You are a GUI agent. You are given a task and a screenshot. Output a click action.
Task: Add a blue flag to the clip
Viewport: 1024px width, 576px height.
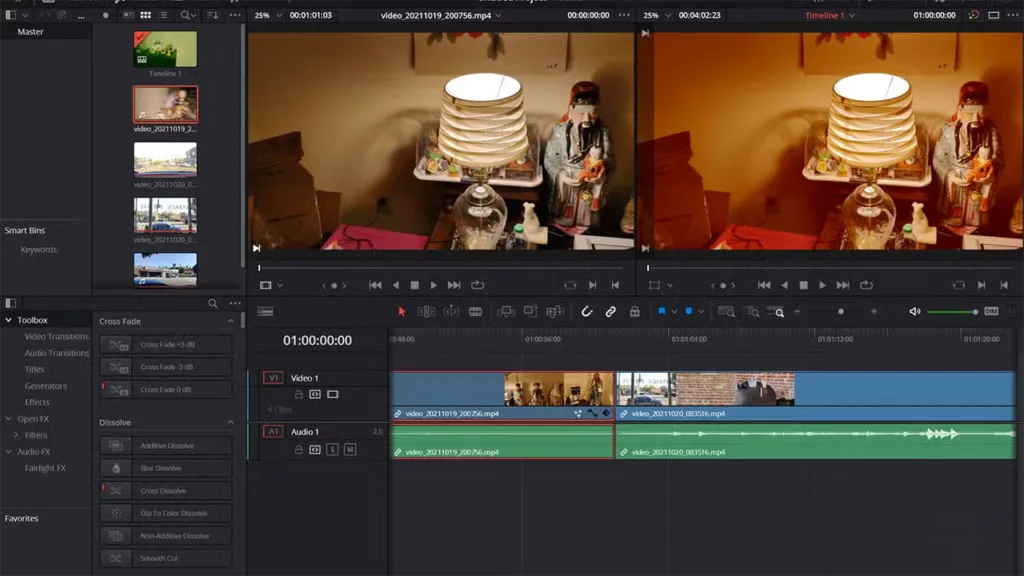(662, 312)
